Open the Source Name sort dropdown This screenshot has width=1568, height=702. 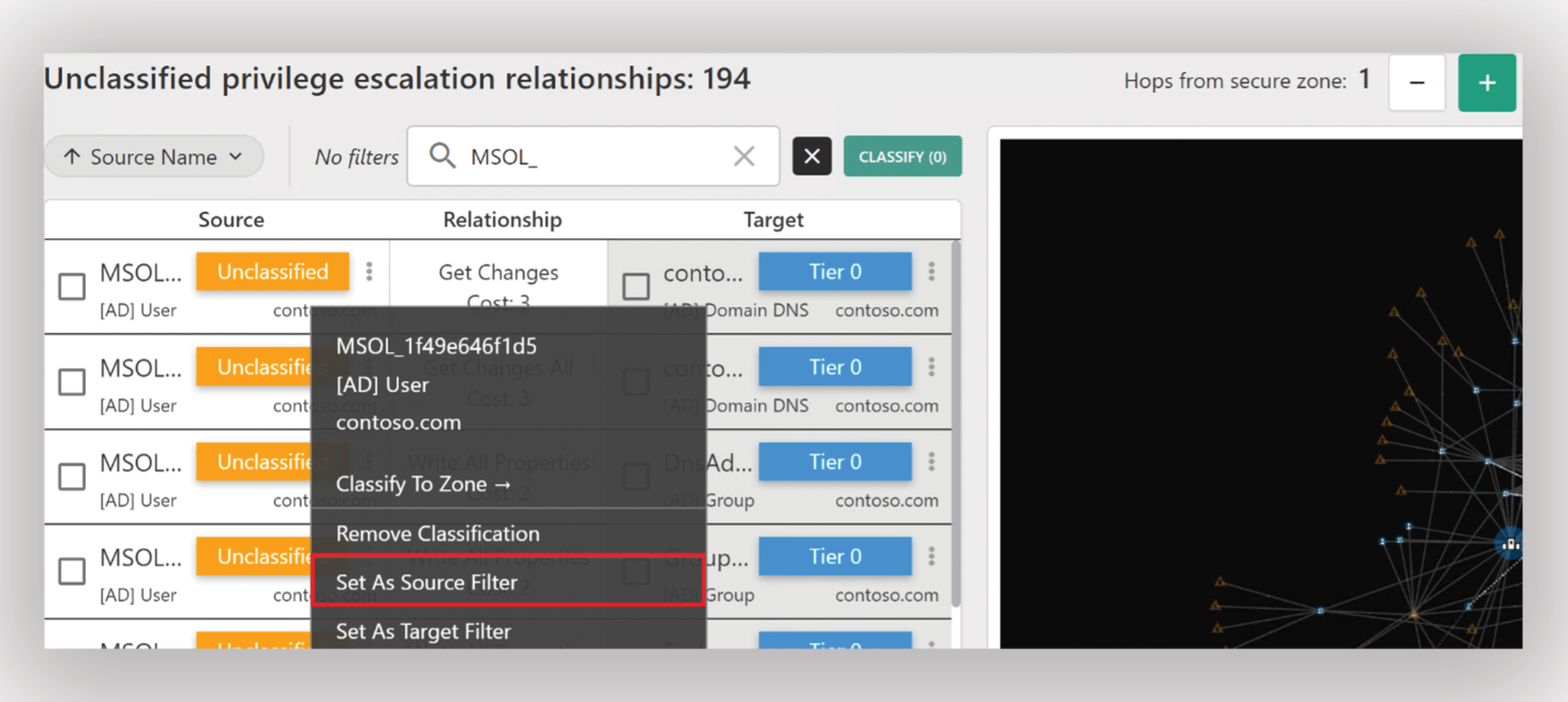pos(154,156)
